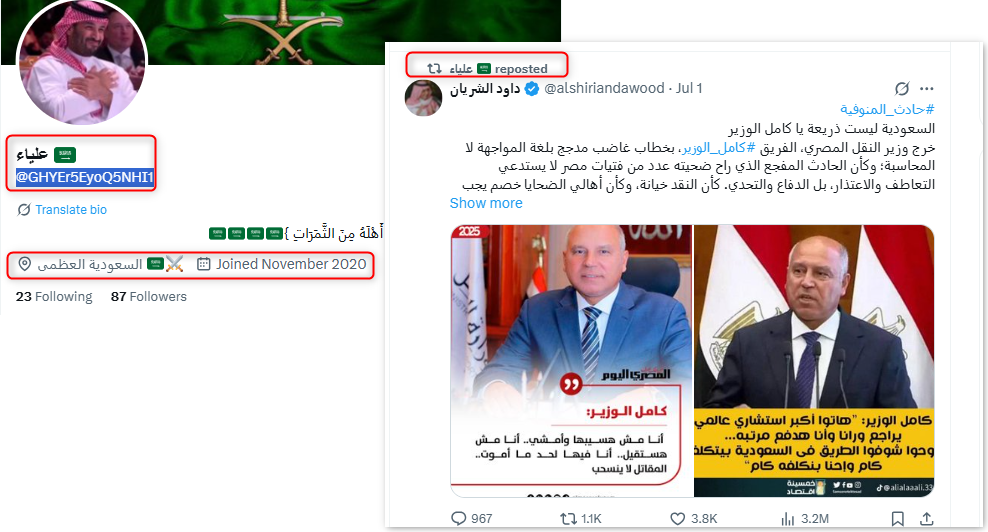
Task: Click the @GHYEr5EyoQ5NHI1 username
Action: tap(84, 177)
